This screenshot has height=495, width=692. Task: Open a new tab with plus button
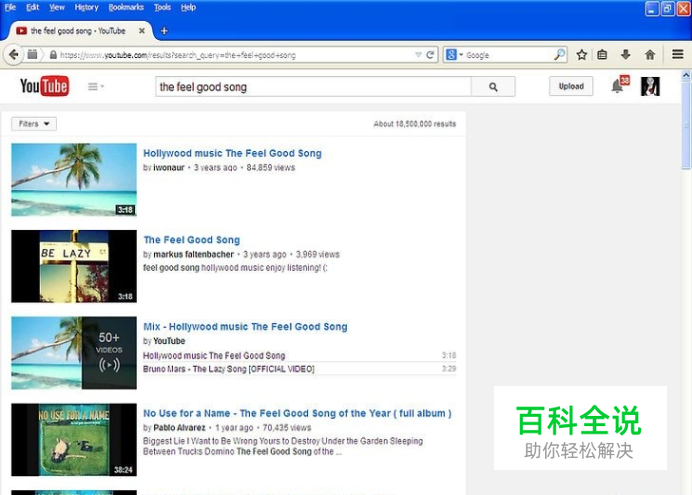(164, 30)
